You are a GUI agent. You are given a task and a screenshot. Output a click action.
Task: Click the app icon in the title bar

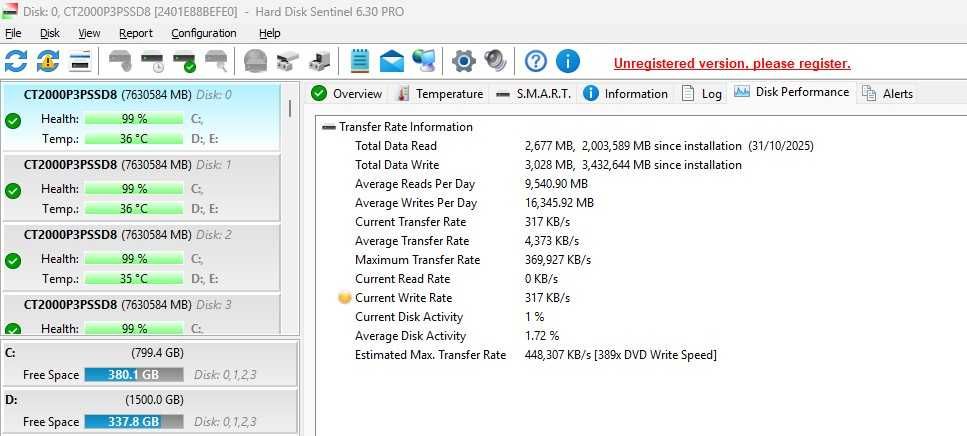coord(10,11)
